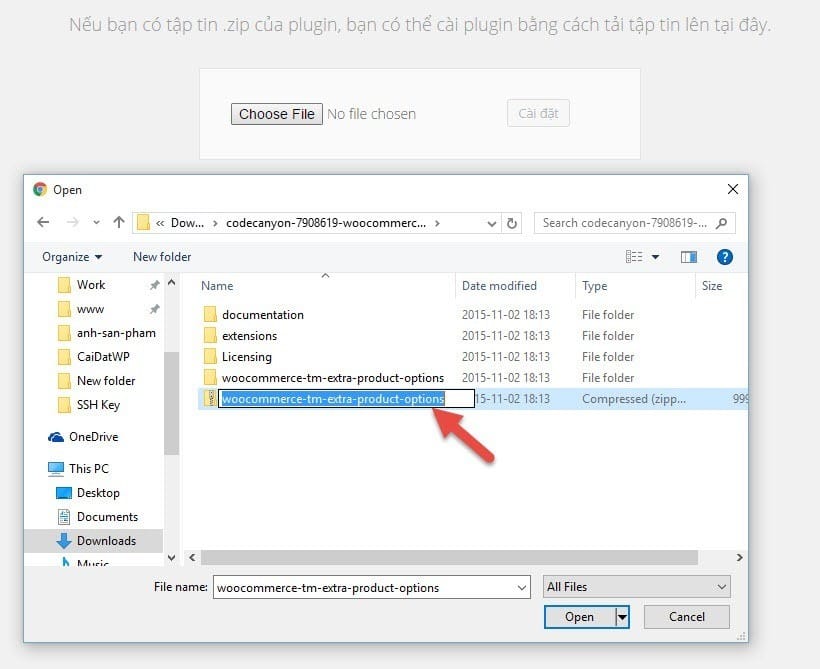Click the zip file icon of woocommerce-tm-extra-product-options
820x669 pixels.
[x=210, y=399]
